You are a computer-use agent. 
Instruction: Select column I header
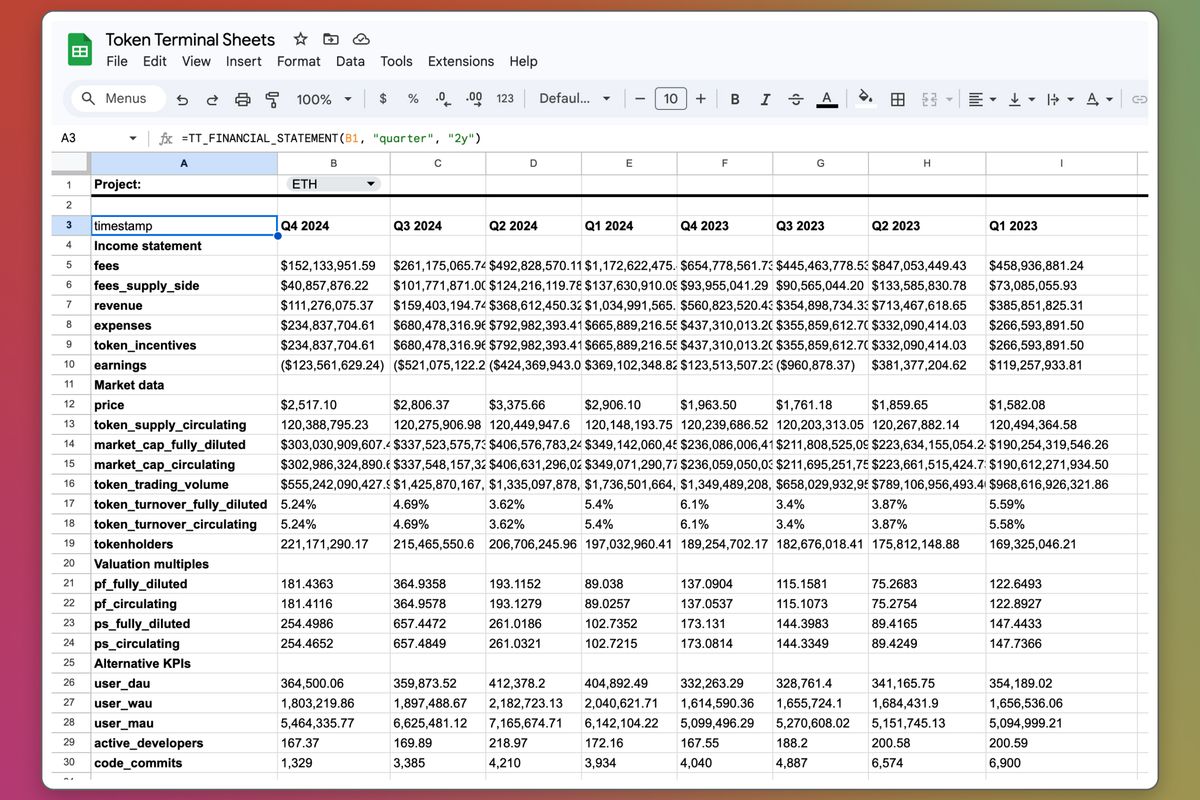point(1061,163)
